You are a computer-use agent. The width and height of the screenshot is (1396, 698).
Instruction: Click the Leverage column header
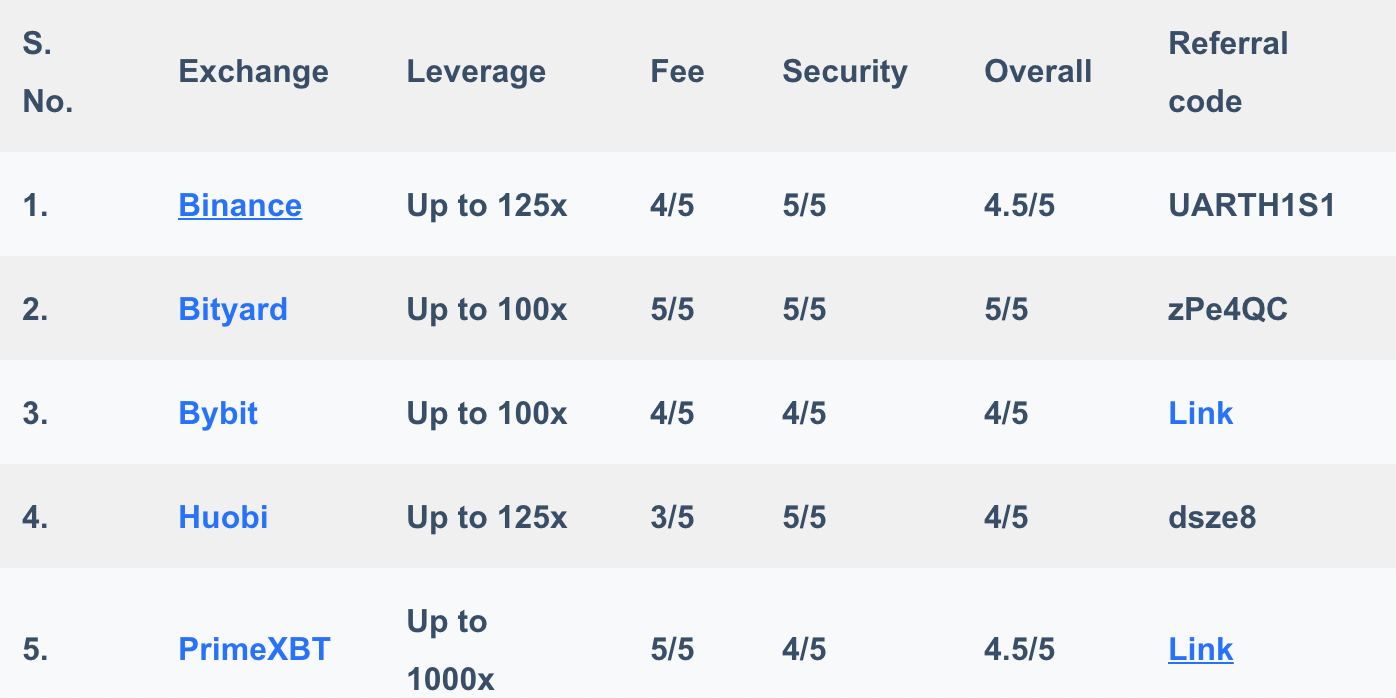click(476, 72)
